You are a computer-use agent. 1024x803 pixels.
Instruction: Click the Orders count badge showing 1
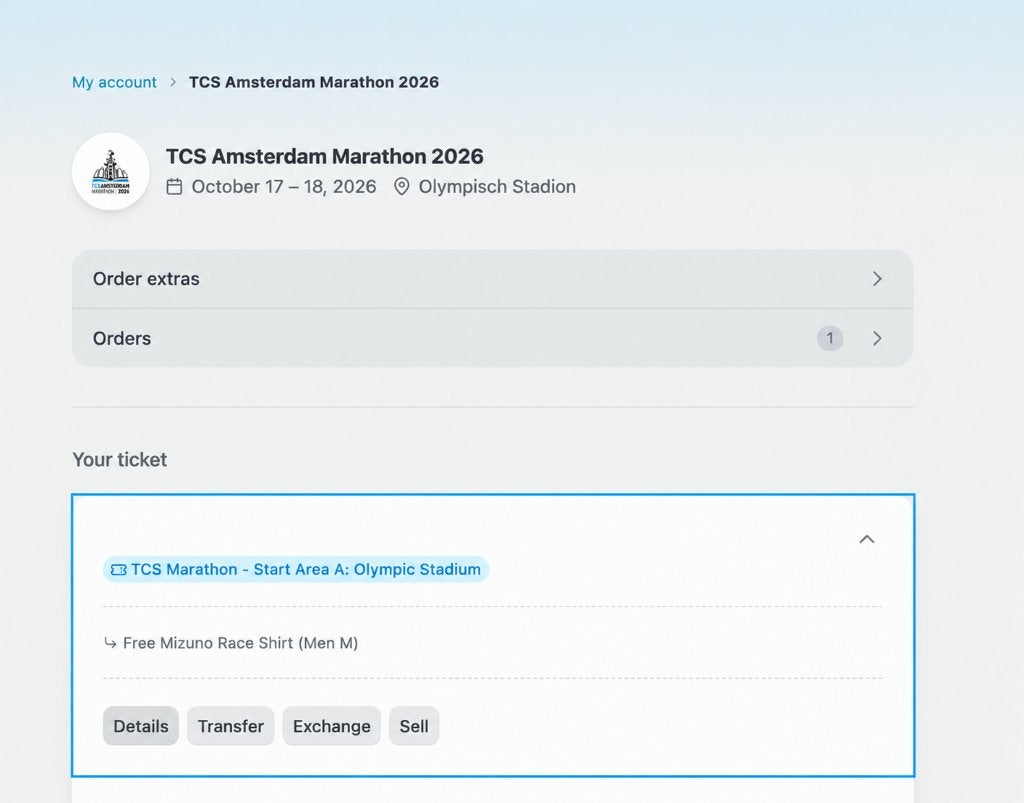pos(830,338)
